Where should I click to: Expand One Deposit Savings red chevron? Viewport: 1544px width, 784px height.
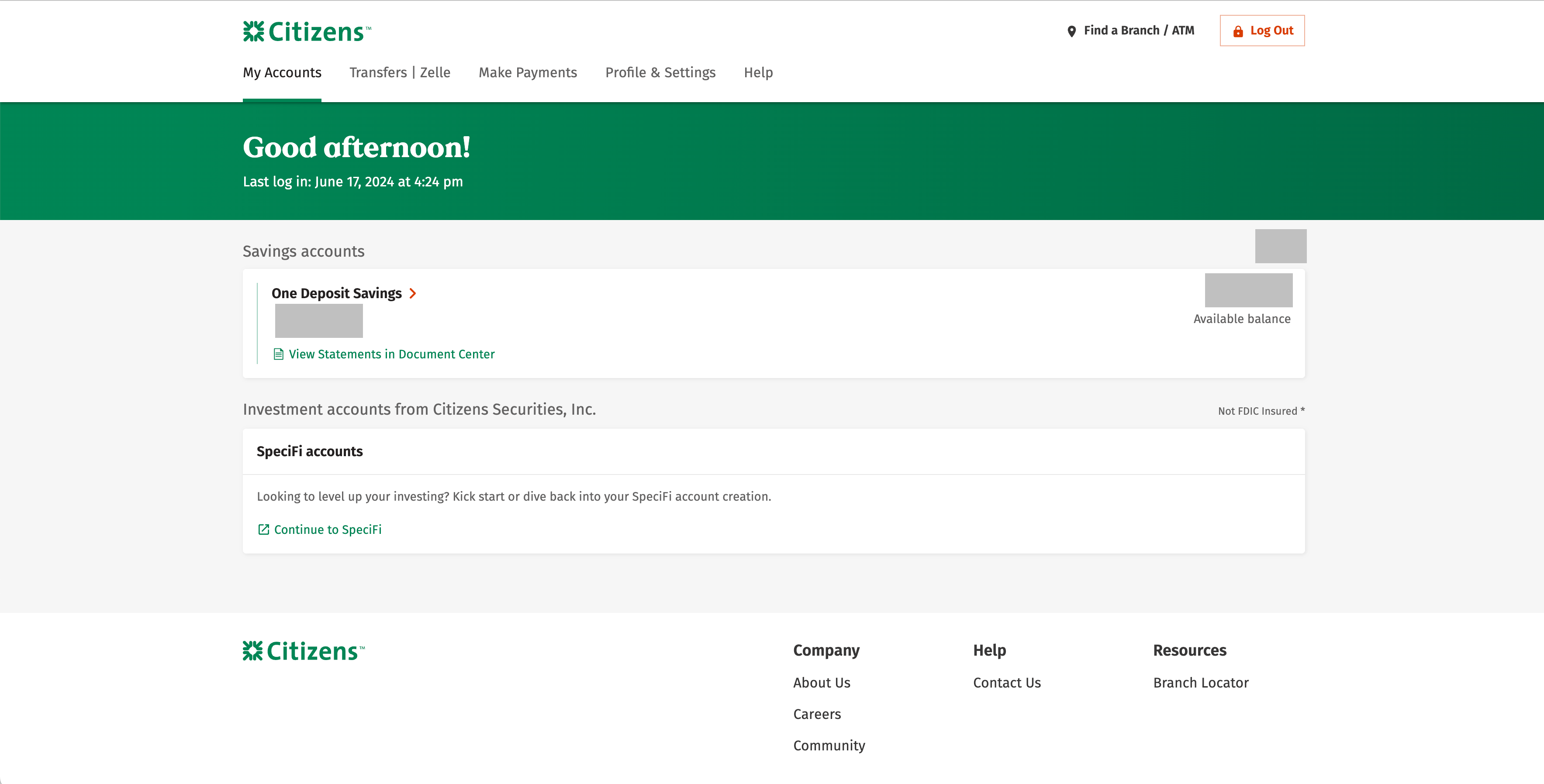413,293
